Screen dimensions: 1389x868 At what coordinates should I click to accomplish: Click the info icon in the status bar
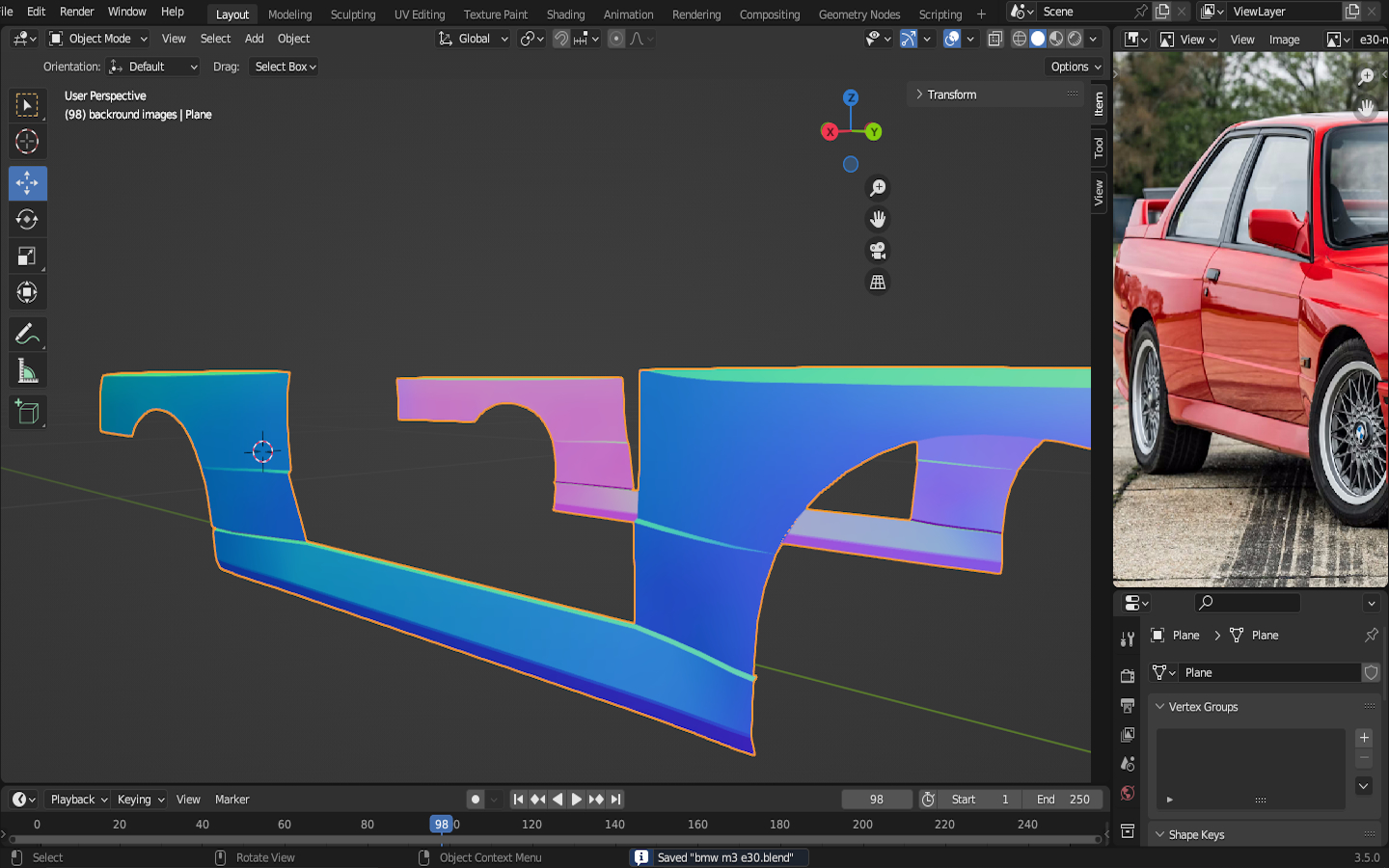pyautogui.click(x=641, y=857)
